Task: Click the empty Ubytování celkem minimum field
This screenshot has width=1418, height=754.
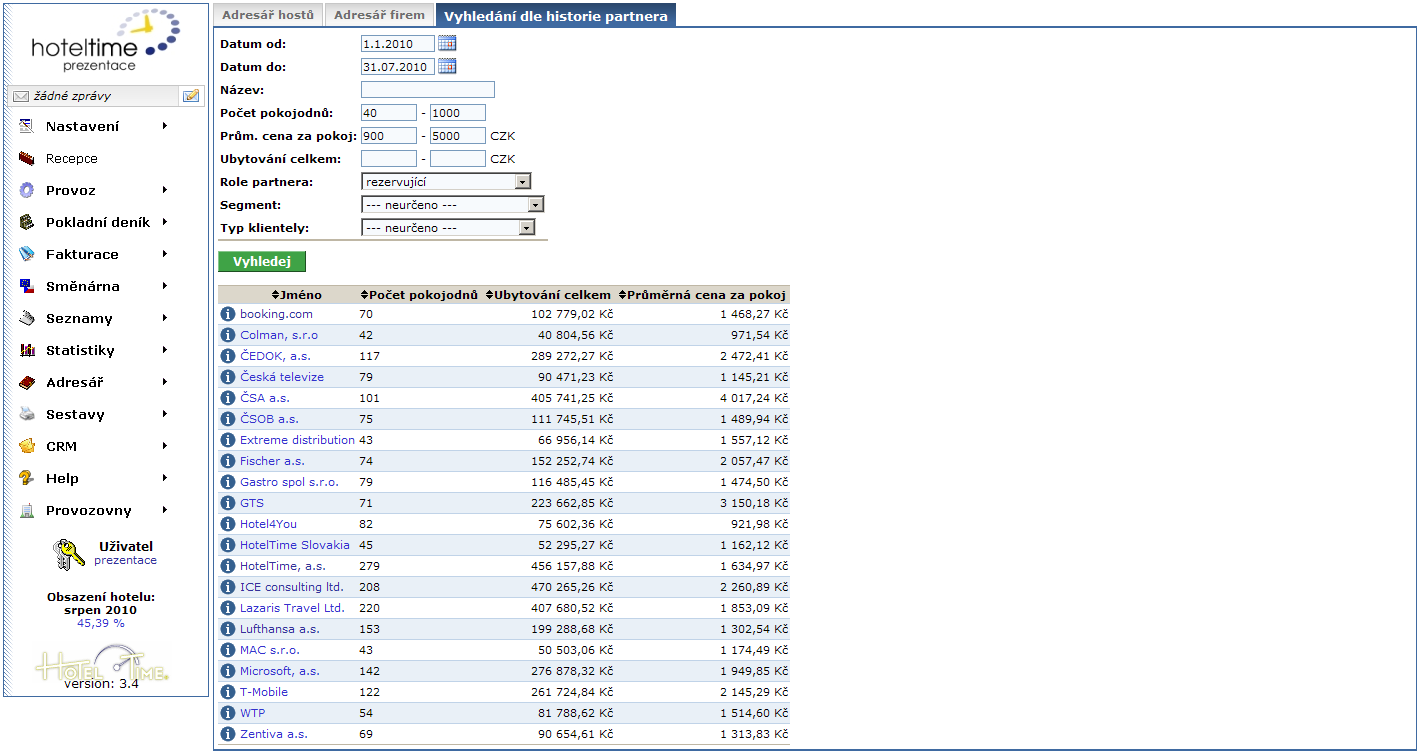Action: [389, 159]
